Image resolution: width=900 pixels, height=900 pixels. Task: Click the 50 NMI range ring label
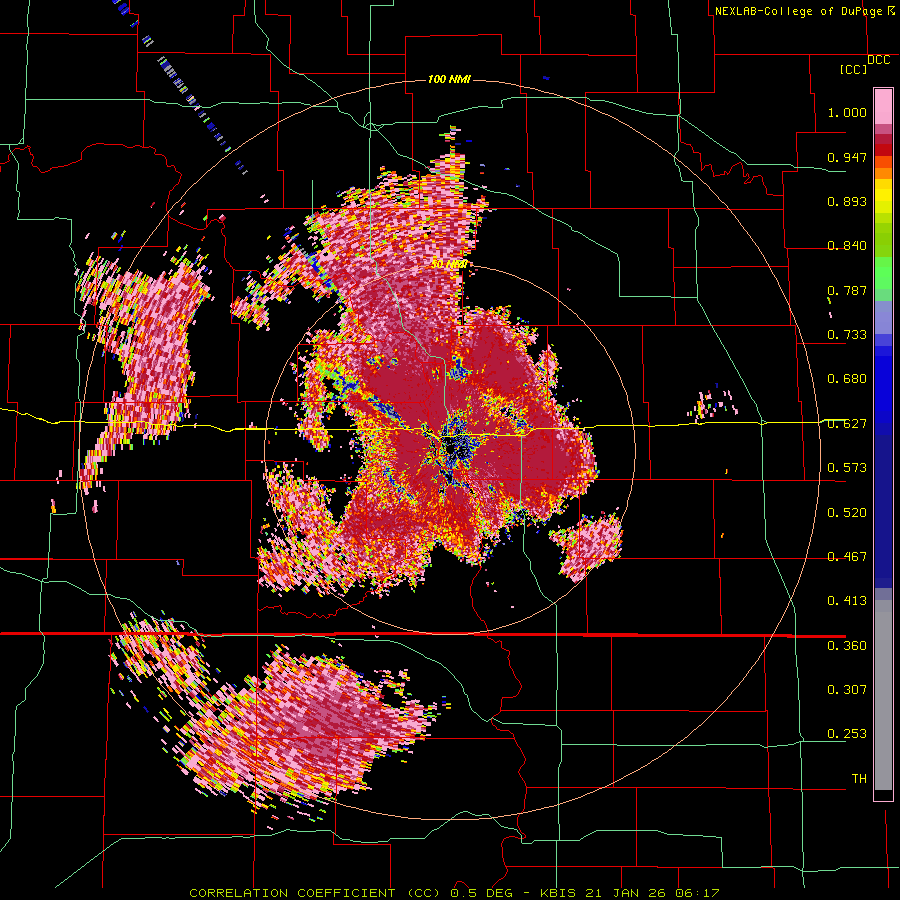[x=449, y=265]
